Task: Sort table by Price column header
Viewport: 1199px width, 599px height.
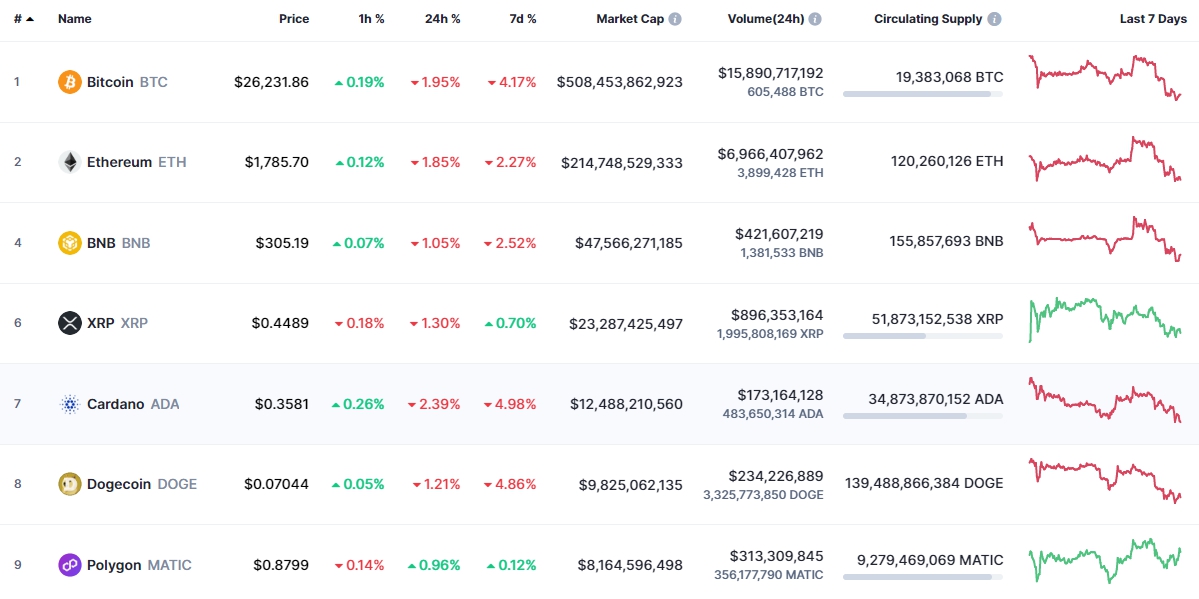Action: click(x=294, y=19)
